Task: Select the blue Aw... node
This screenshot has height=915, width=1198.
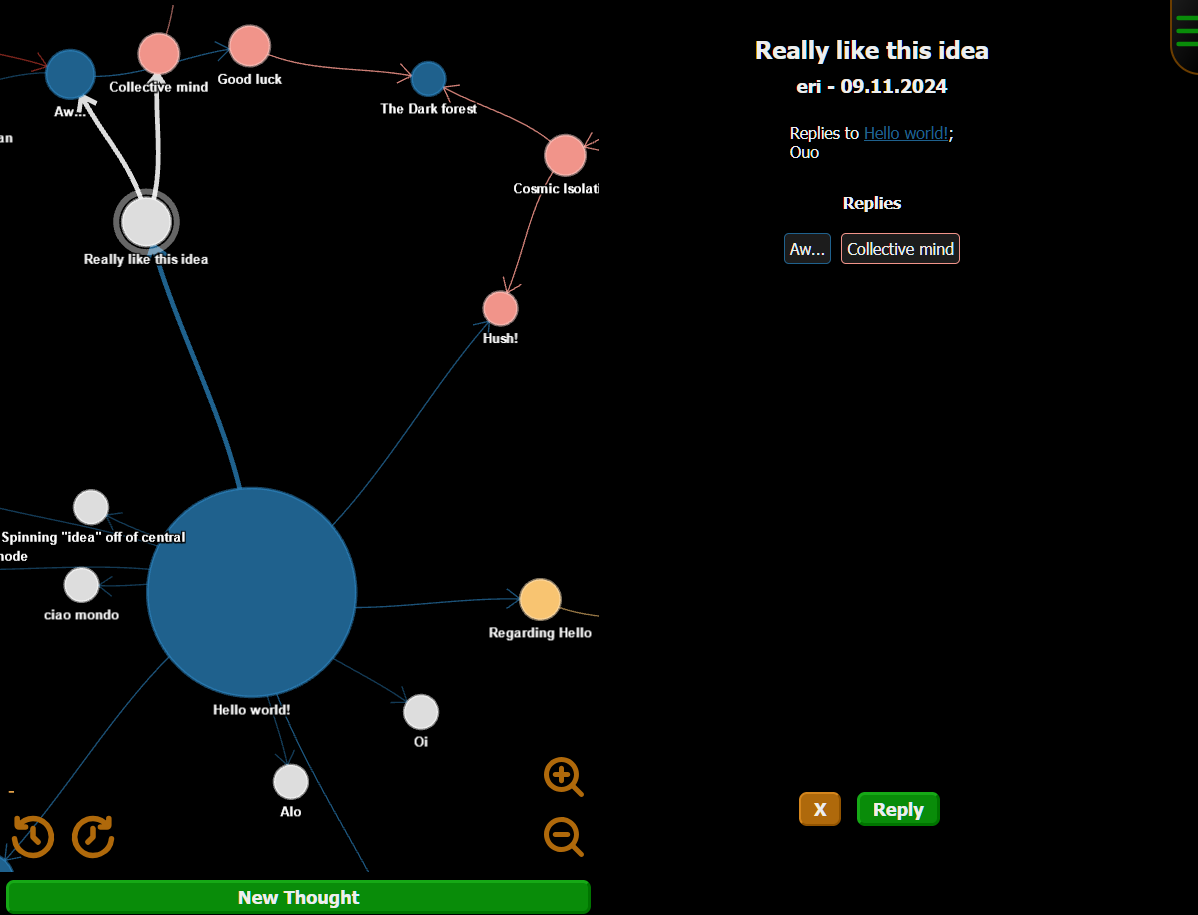Action: pyautogui.click(x=70, y=74)
